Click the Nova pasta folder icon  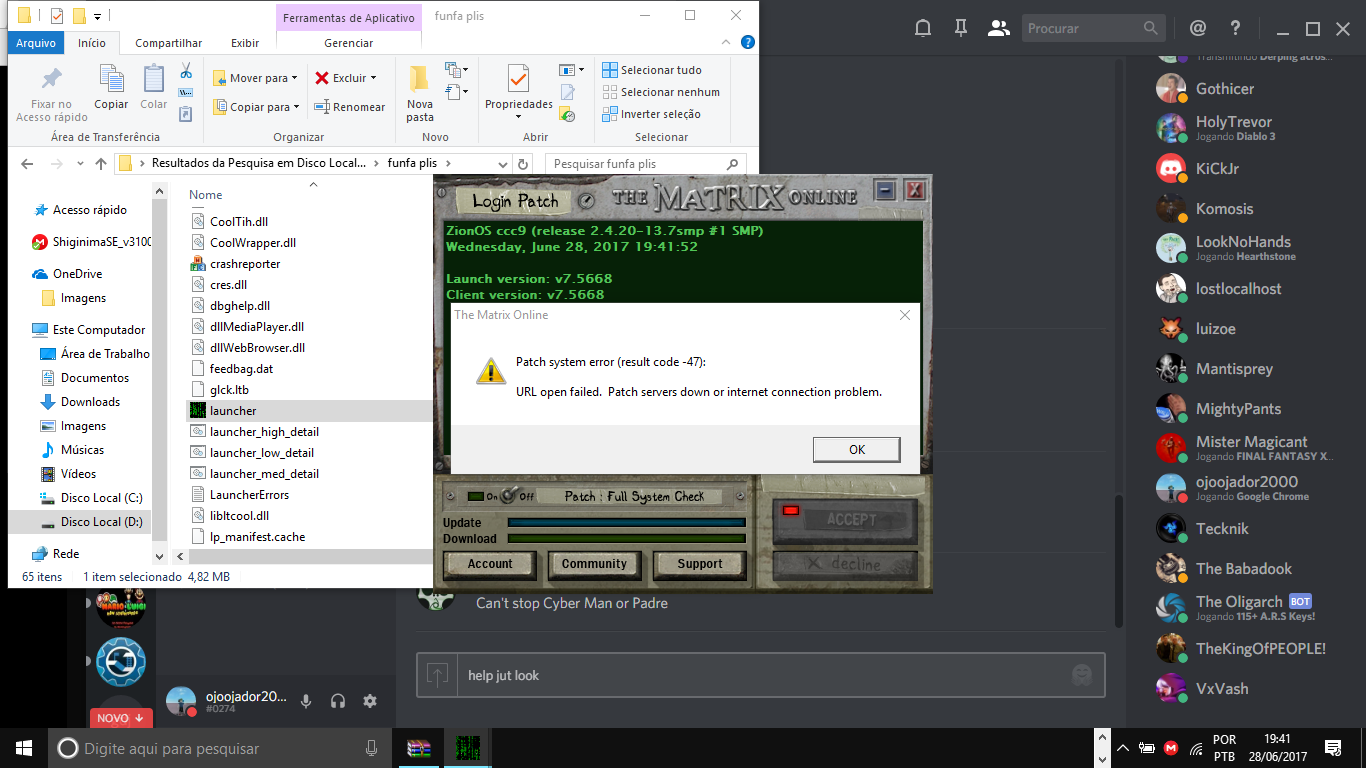coord(420,78)
